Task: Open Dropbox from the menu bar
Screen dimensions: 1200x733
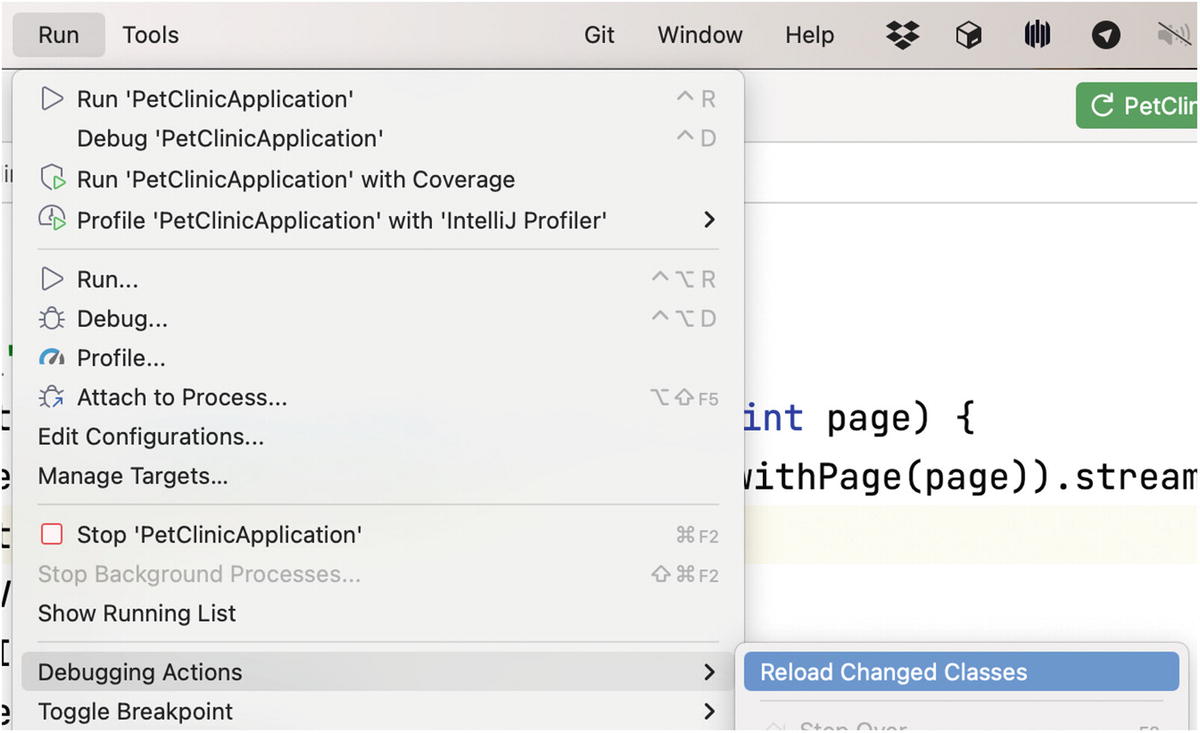Action: 902,35
